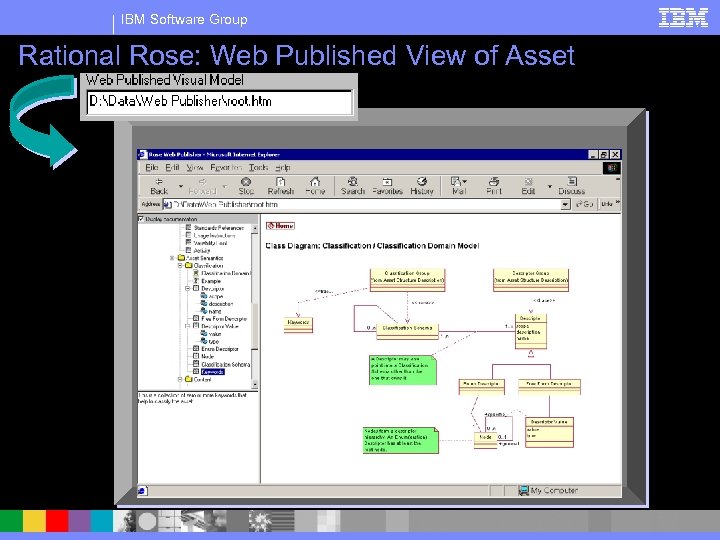Click the Descriptor class icon in tree
This screenshot has height=540, width=720.
coord(196,288)
